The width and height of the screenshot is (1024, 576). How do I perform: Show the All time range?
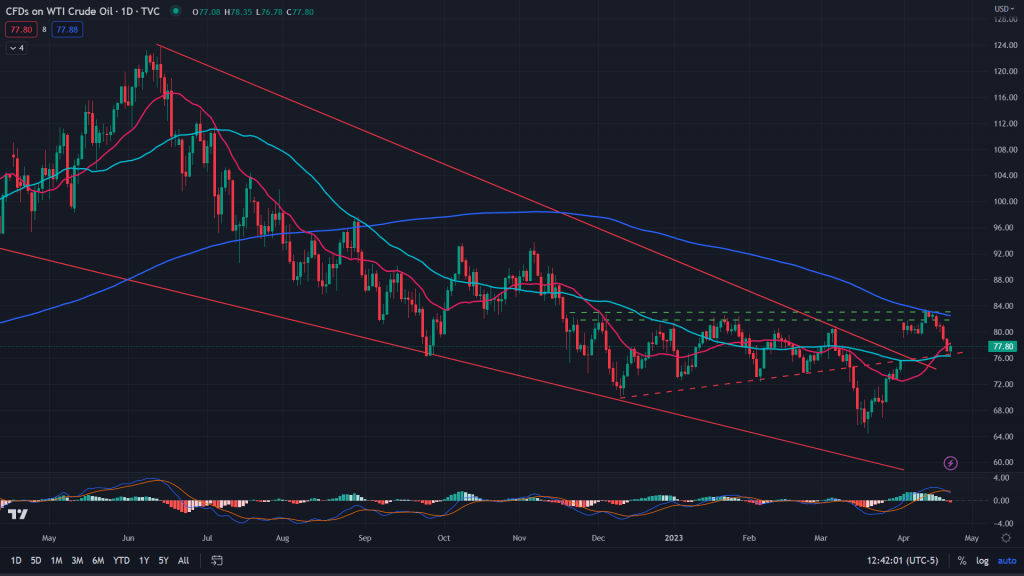[184, 561]
